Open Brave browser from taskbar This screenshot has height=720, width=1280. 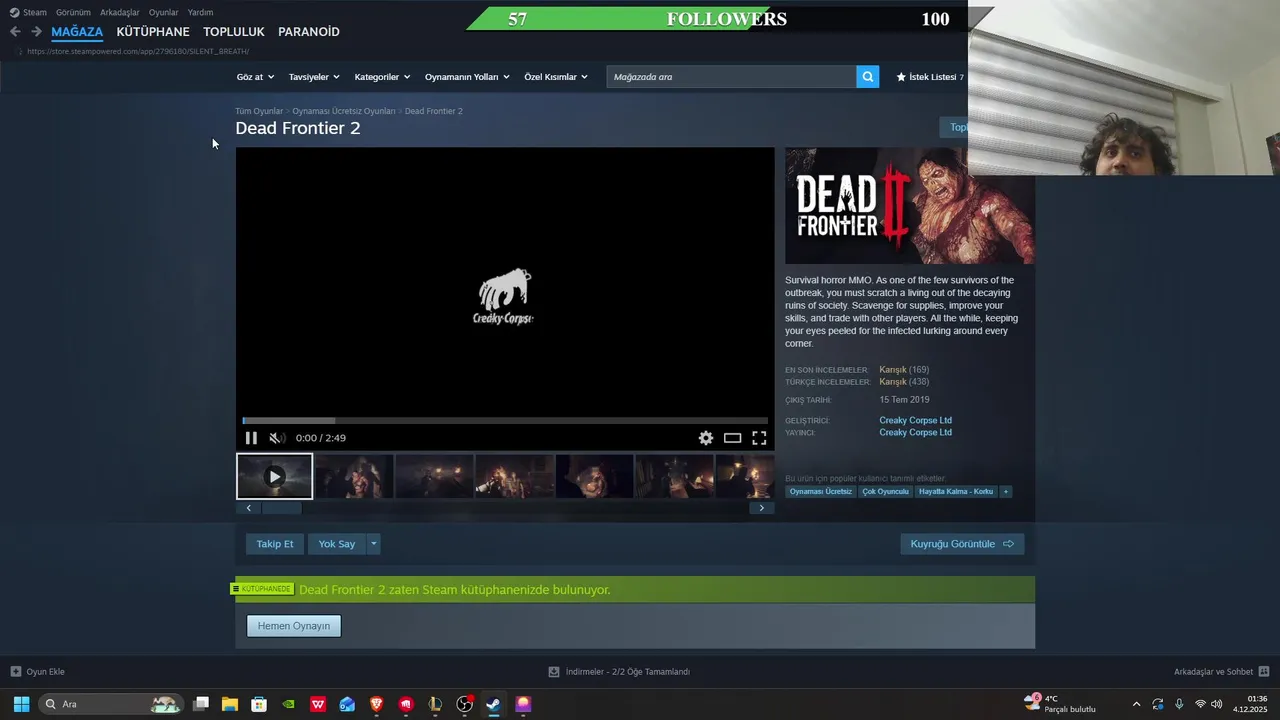point(377,704)
